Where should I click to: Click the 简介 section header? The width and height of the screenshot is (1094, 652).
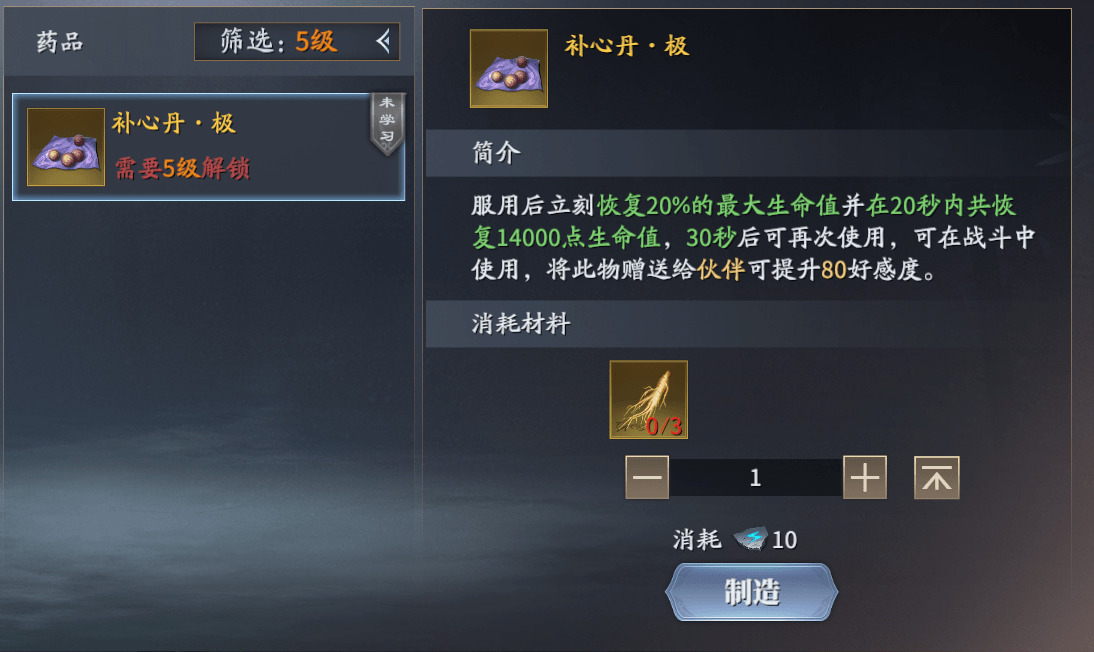coord(496,152)
